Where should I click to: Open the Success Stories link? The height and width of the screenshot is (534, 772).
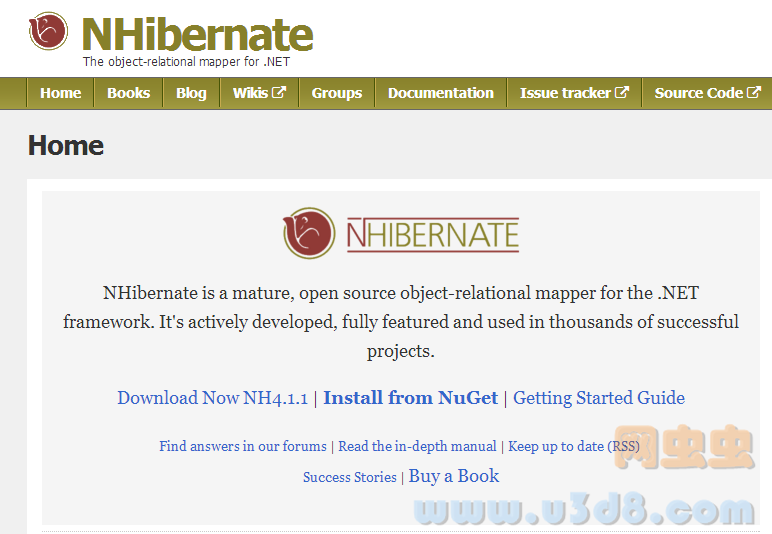click(x=350, y=477)
